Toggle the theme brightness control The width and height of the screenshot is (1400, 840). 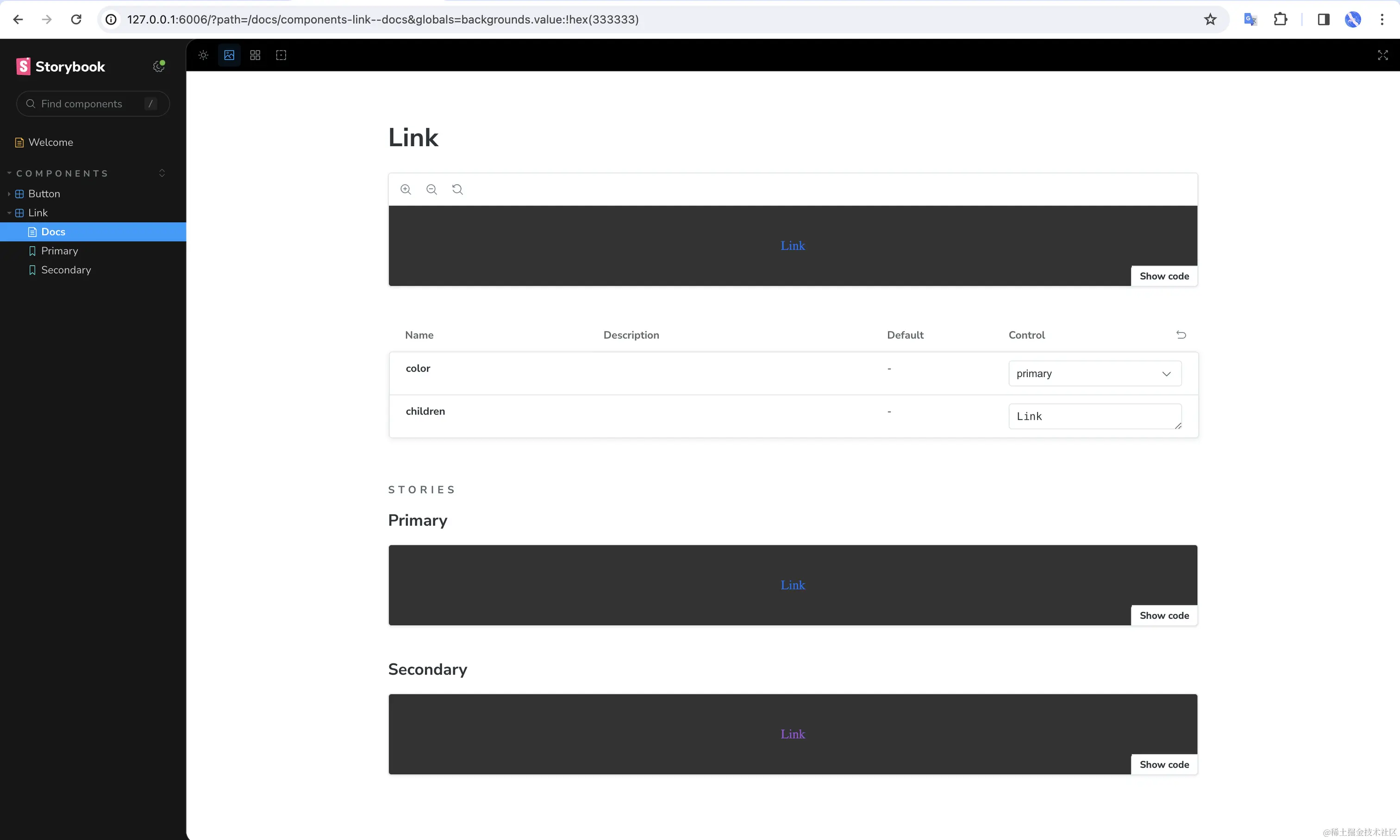pos(202,55)
